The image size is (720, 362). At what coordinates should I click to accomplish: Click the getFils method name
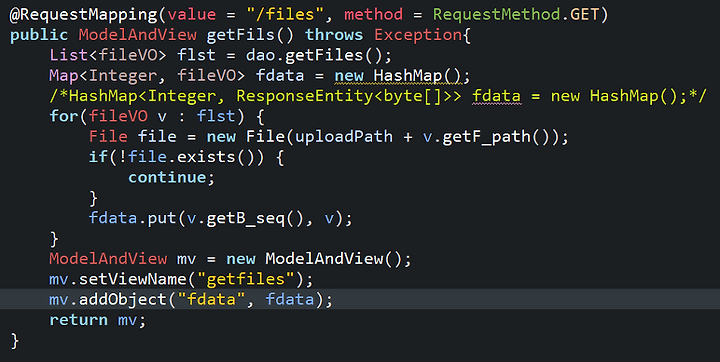[241, 35]
